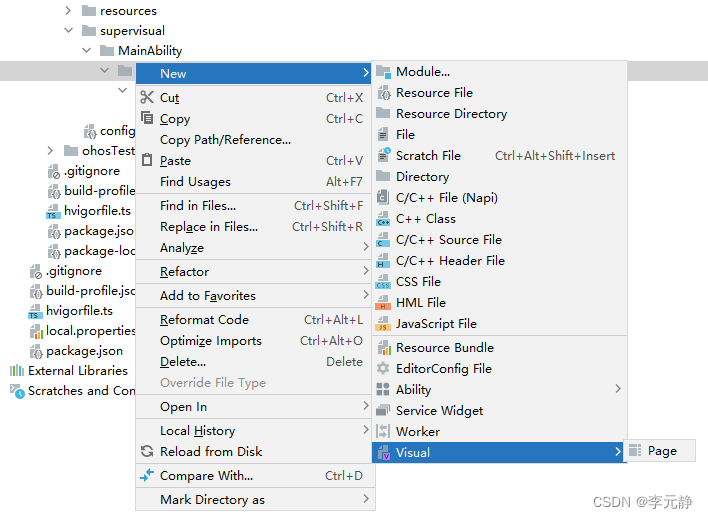The image size is (708, 519).
Task: Choose Copy Path/Reference...
Action: coord(254,140)
